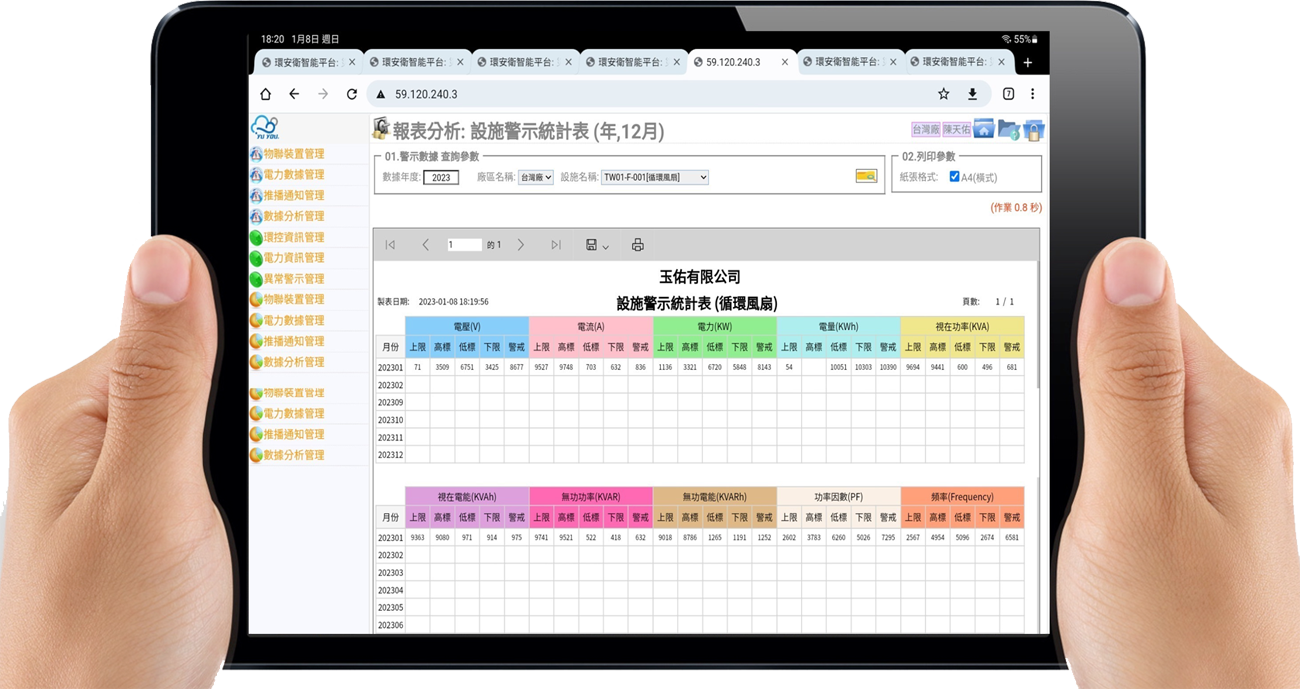Click the report page number field
This screenshot has width=1300, height=689.
464,245
